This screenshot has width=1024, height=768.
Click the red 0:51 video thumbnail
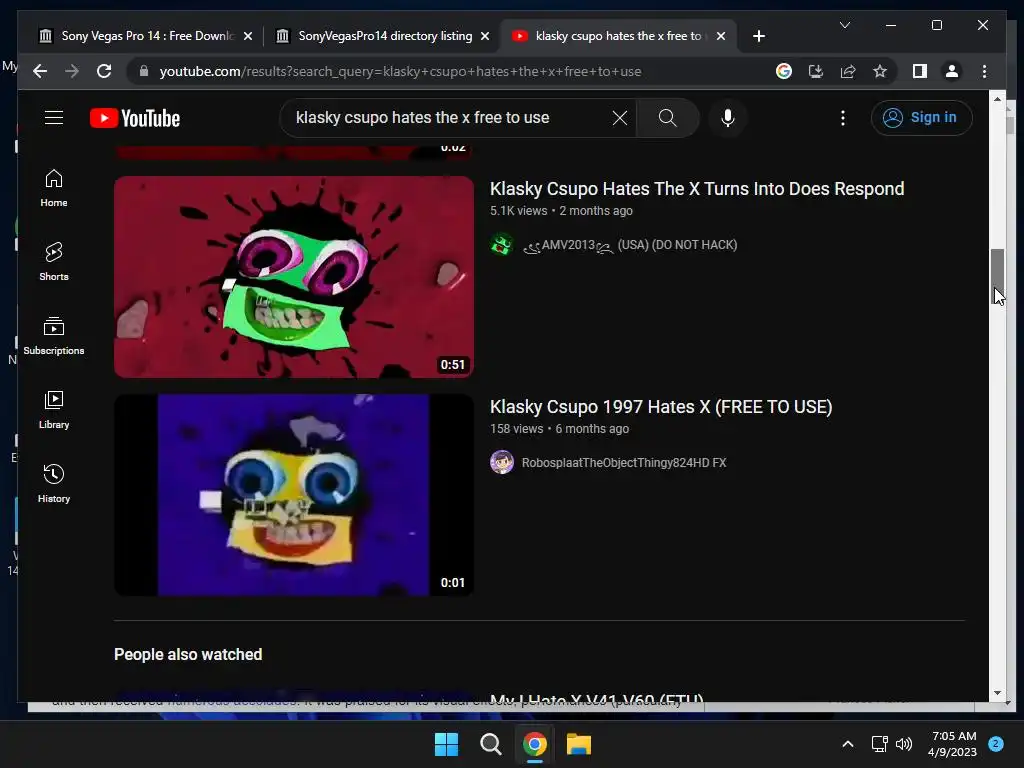tap(294, 277)
